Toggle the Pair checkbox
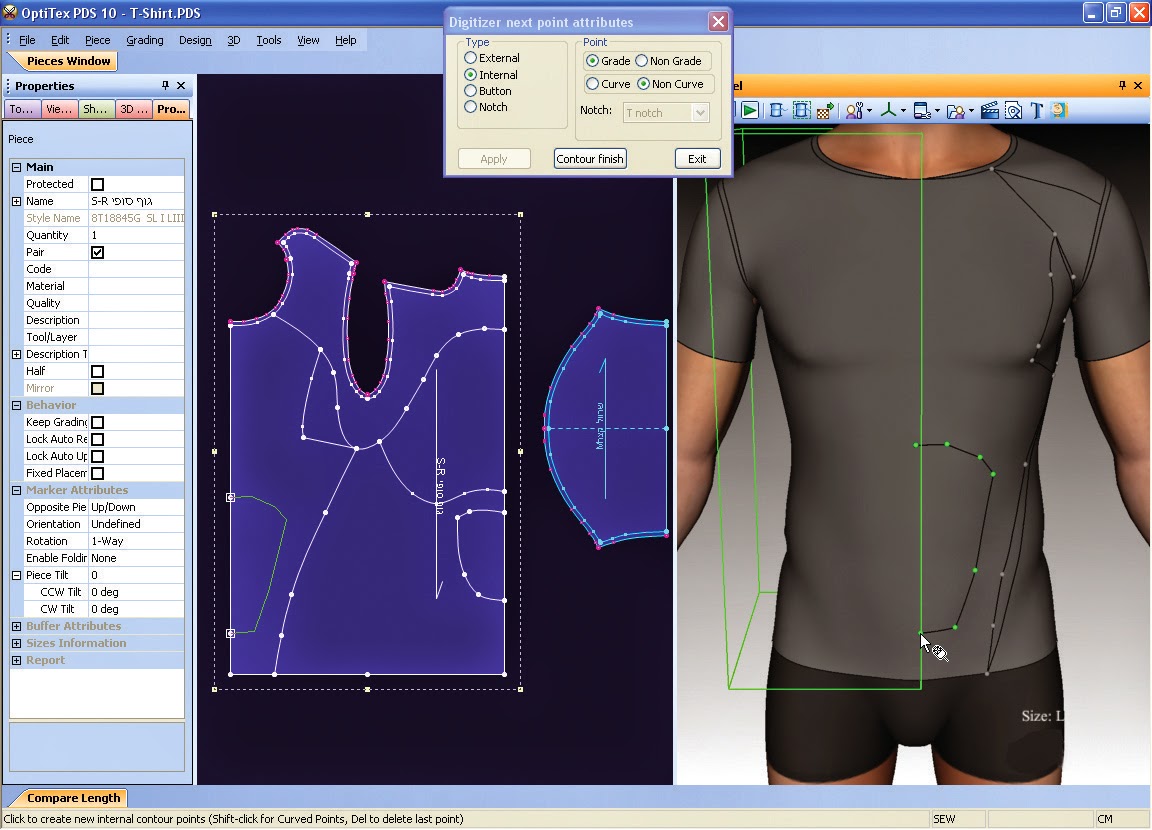 [97, 252]
